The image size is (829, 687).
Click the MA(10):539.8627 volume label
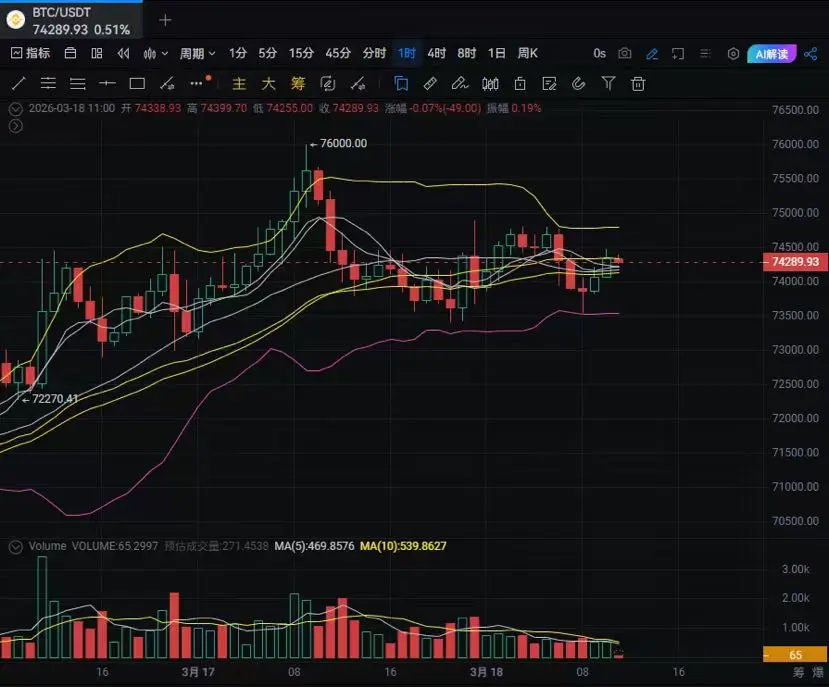403,546
